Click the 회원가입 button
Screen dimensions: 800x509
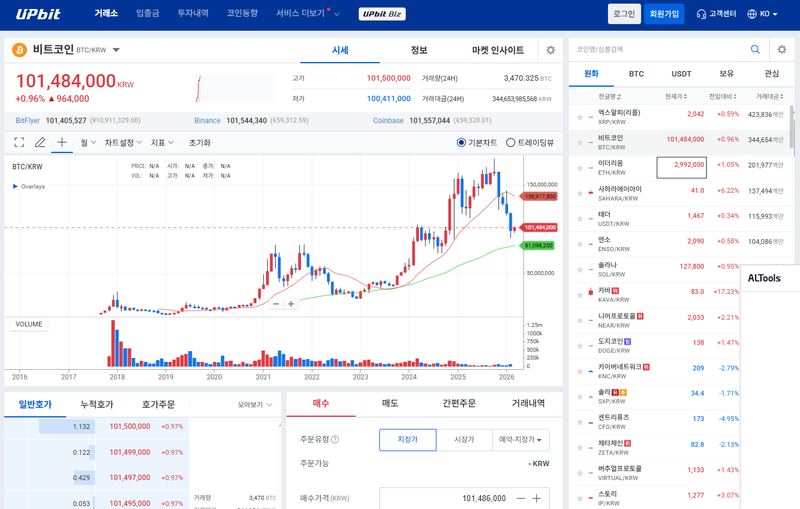(664, 14)
